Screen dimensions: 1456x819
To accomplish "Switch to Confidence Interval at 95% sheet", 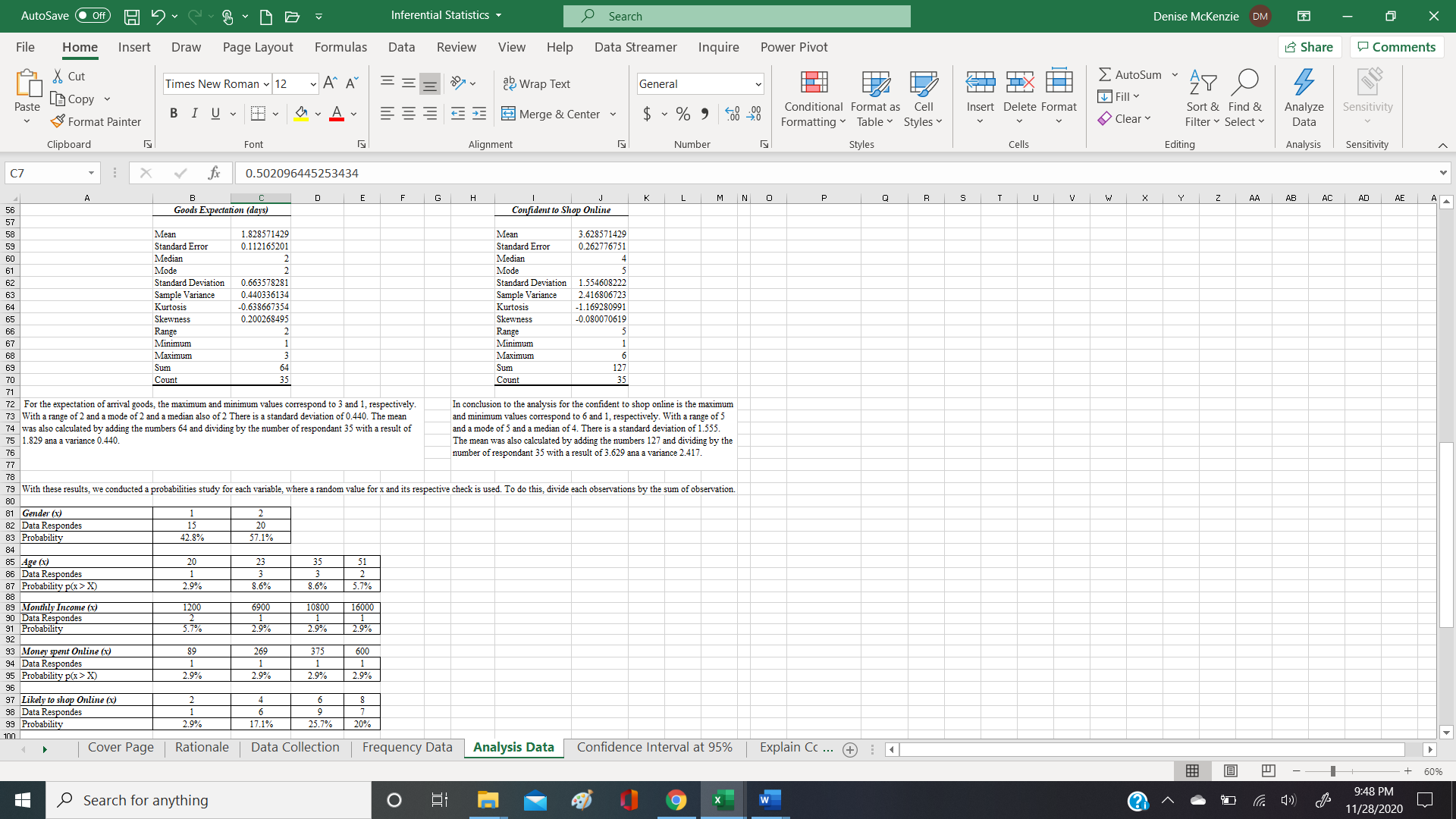I will (654, 748).
